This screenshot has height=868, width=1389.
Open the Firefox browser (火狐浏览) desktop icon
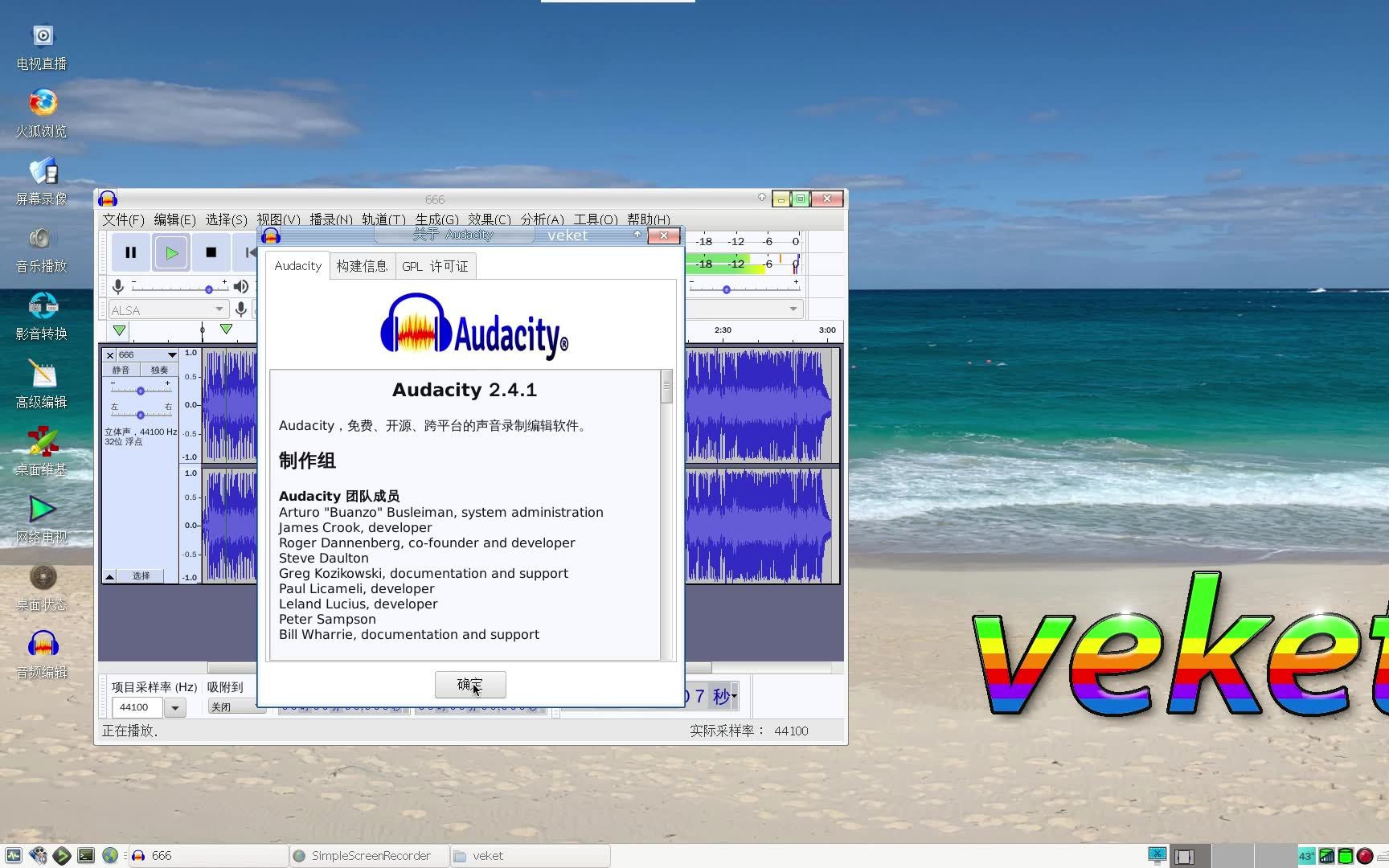pos(43,114)
